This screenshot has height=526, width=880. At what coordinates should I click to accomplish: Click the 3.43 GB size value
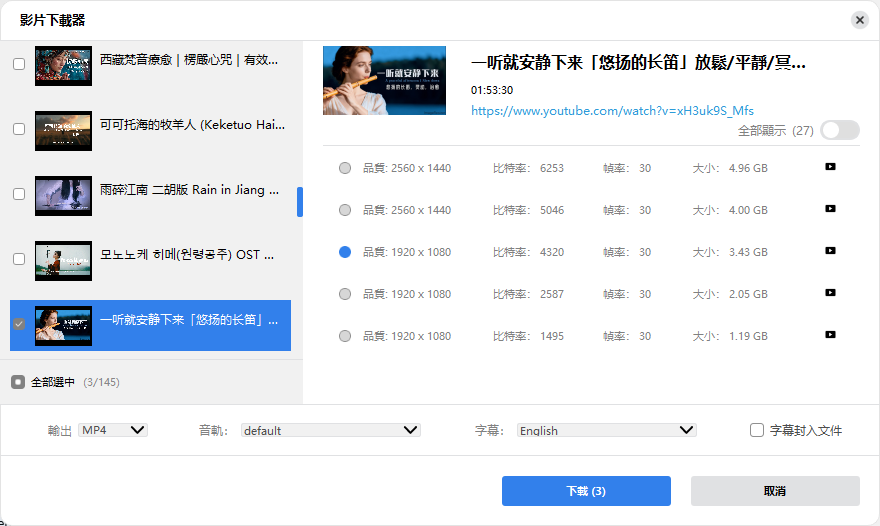[748, 252]
